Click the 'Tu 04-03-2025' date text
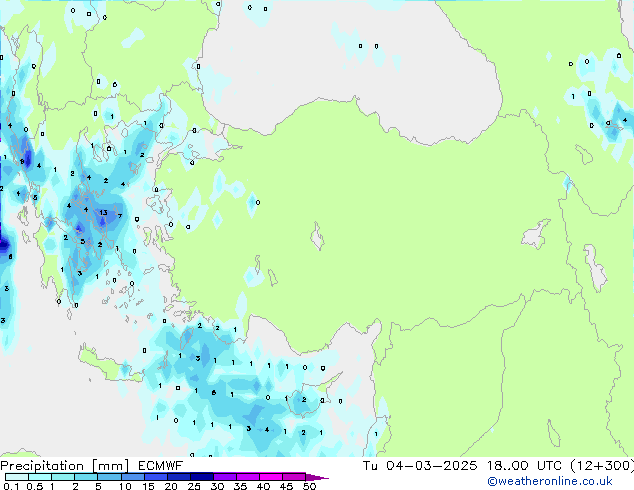Viewport: 634px width, 490px height. (420, 466)
